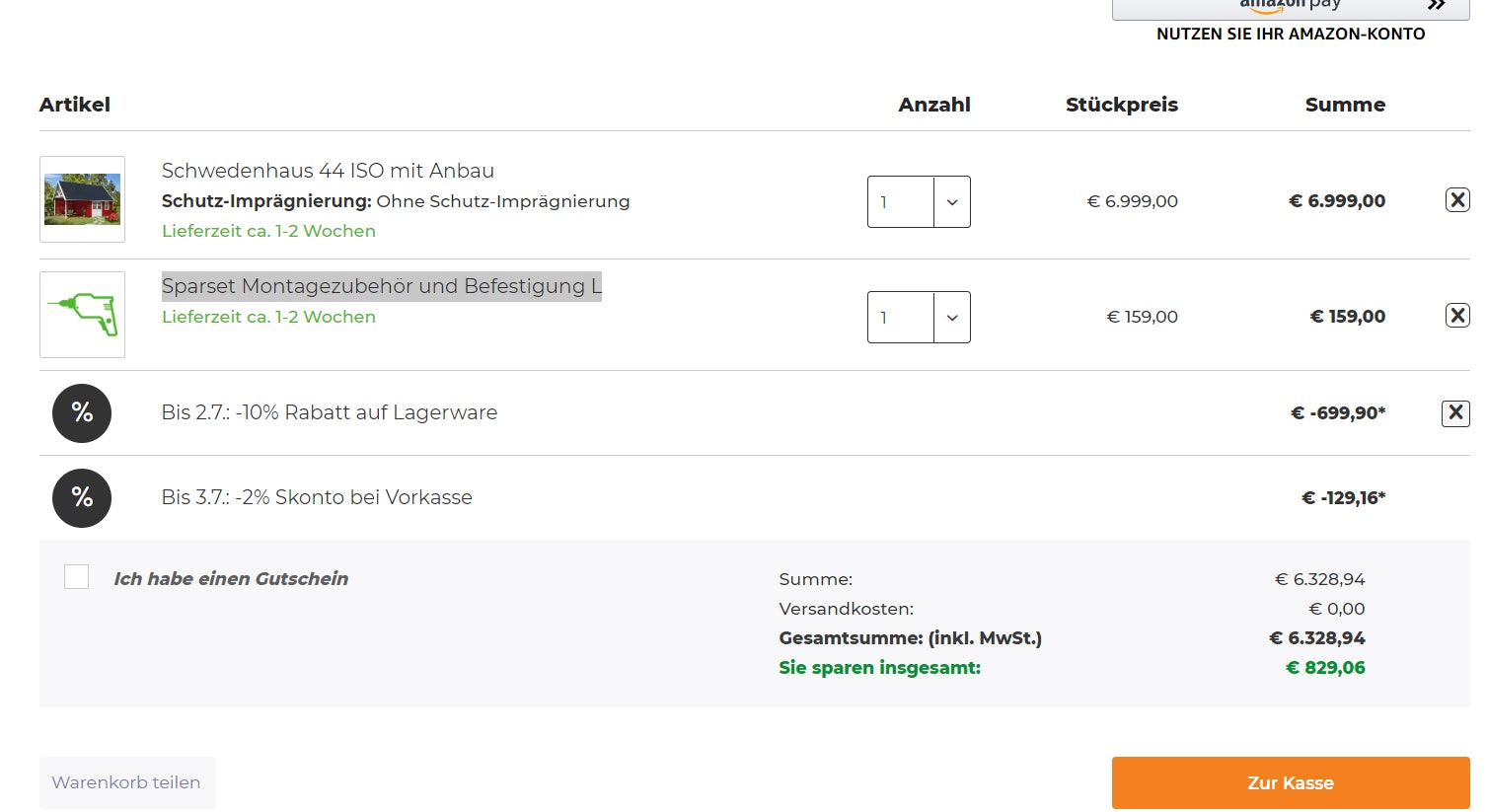Expand quantity dropdown for Schwedenhaus 44 ISO
The height and width of the screenshot is (812, 1487).
pos(952,202)
